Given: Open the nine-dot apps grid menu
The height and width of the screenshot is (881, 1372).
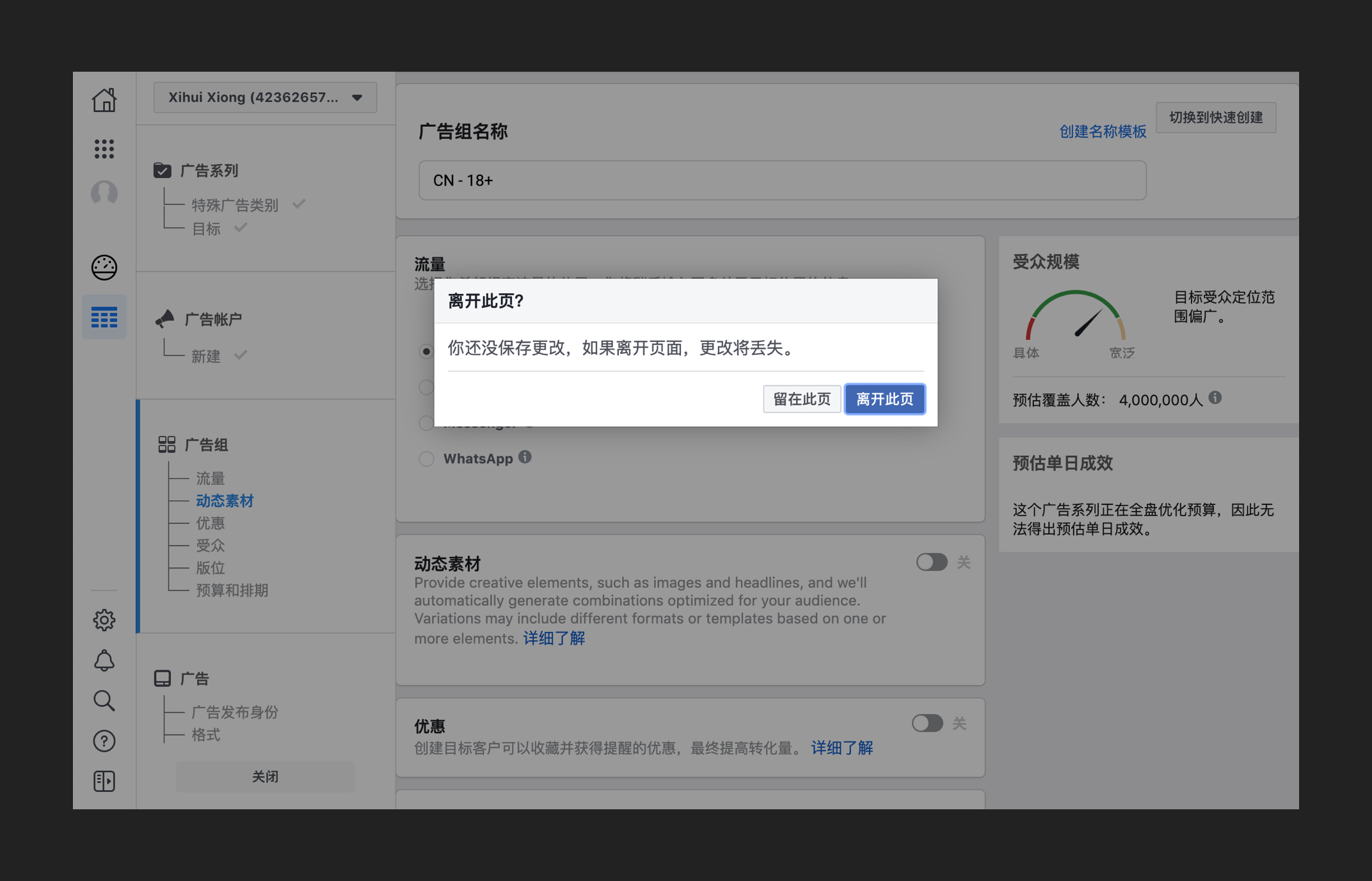Looking at the screenshot, I should [x=104, y=149].
